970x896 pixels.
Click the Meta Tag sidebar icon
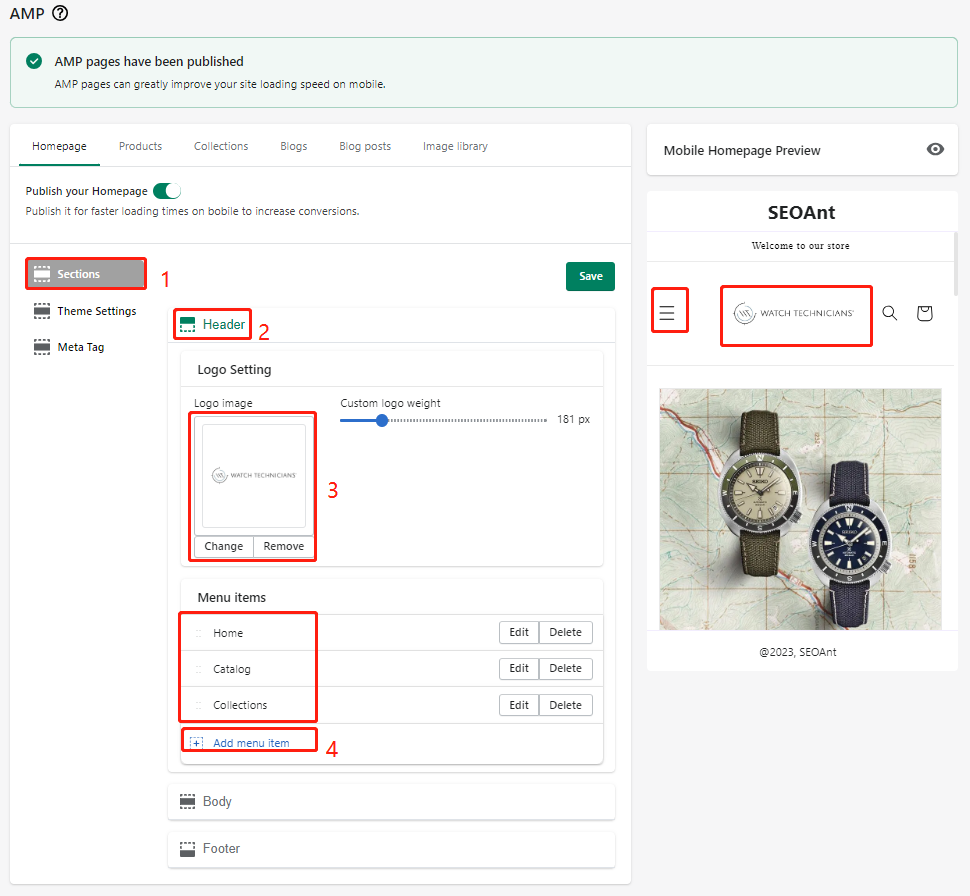coord(41,347)
